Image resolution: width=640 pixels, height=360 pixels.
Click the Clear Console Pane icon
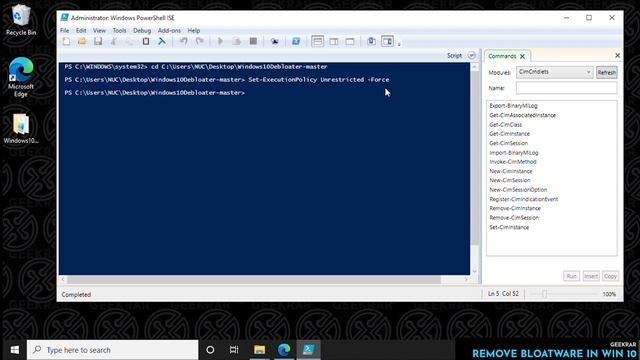(x=162, y=41)
